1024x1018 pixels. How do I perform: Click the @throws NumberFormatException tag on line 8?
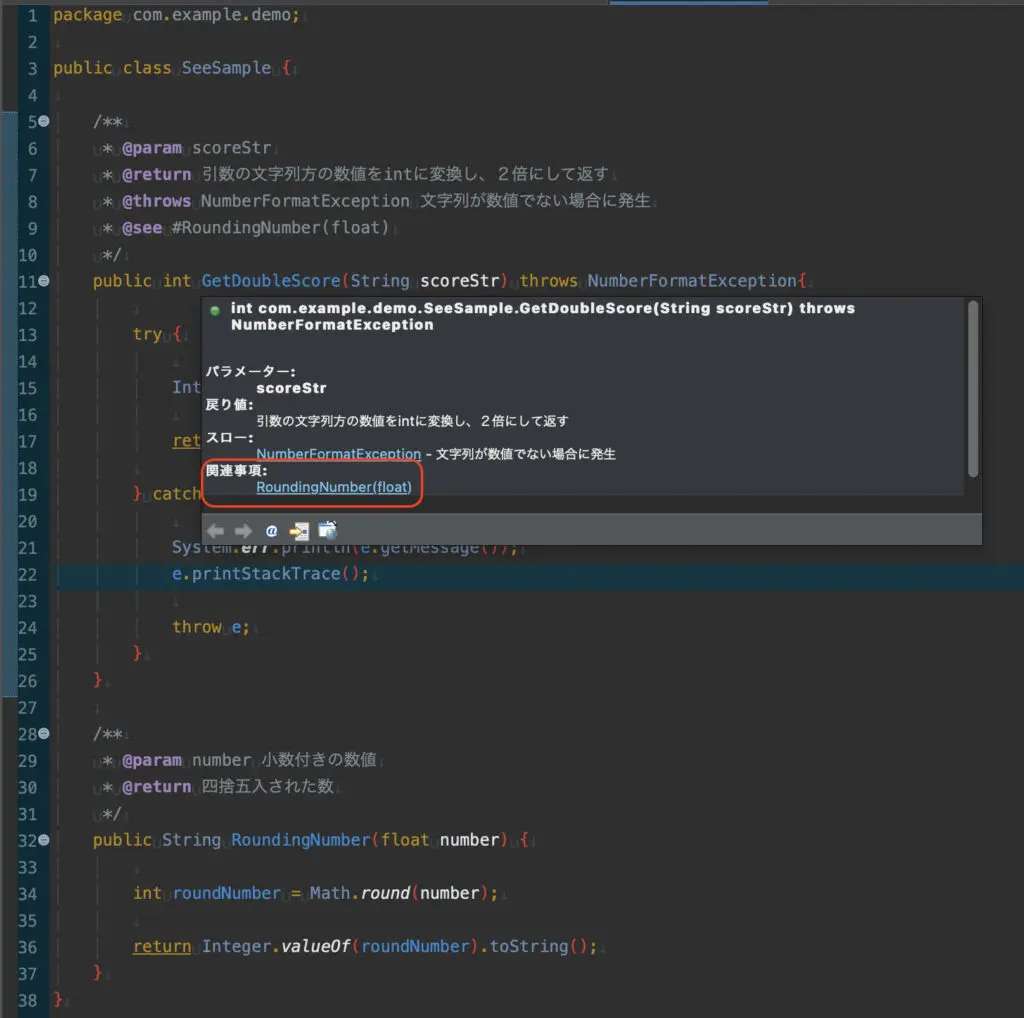coord(266,201)
